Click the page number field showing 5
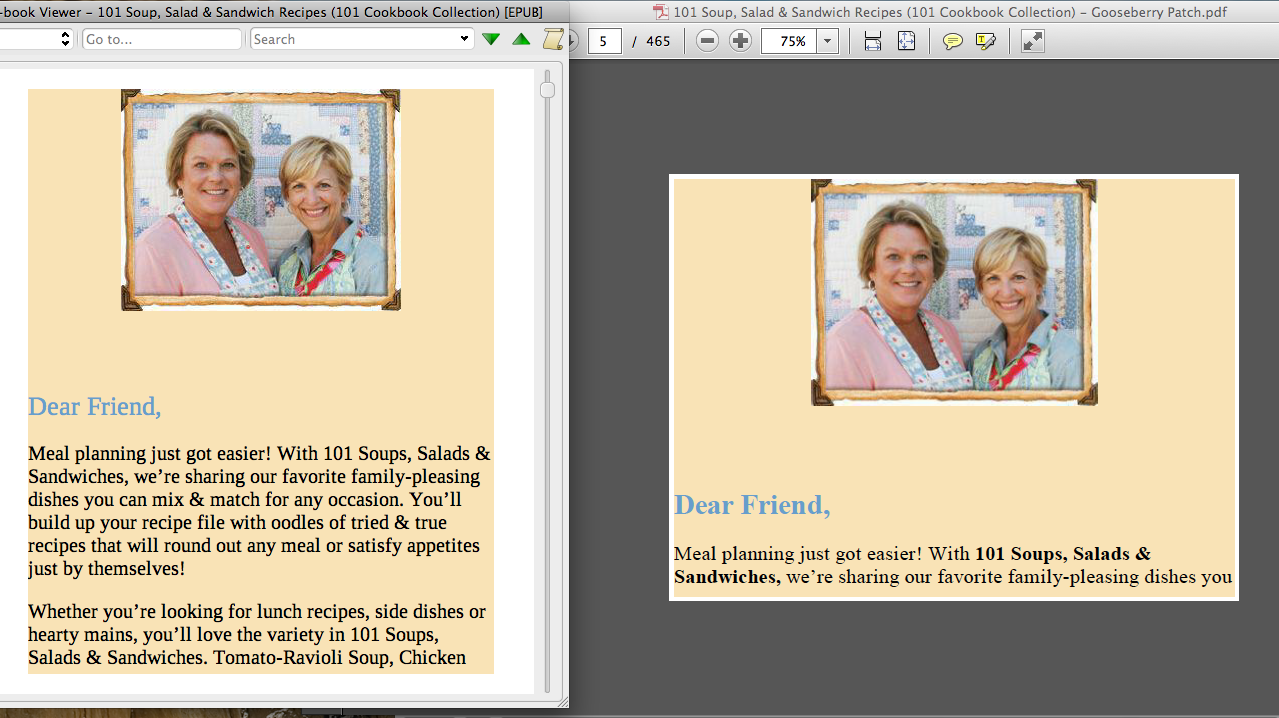The image size is (1279, 718). (x=604, y=41)
